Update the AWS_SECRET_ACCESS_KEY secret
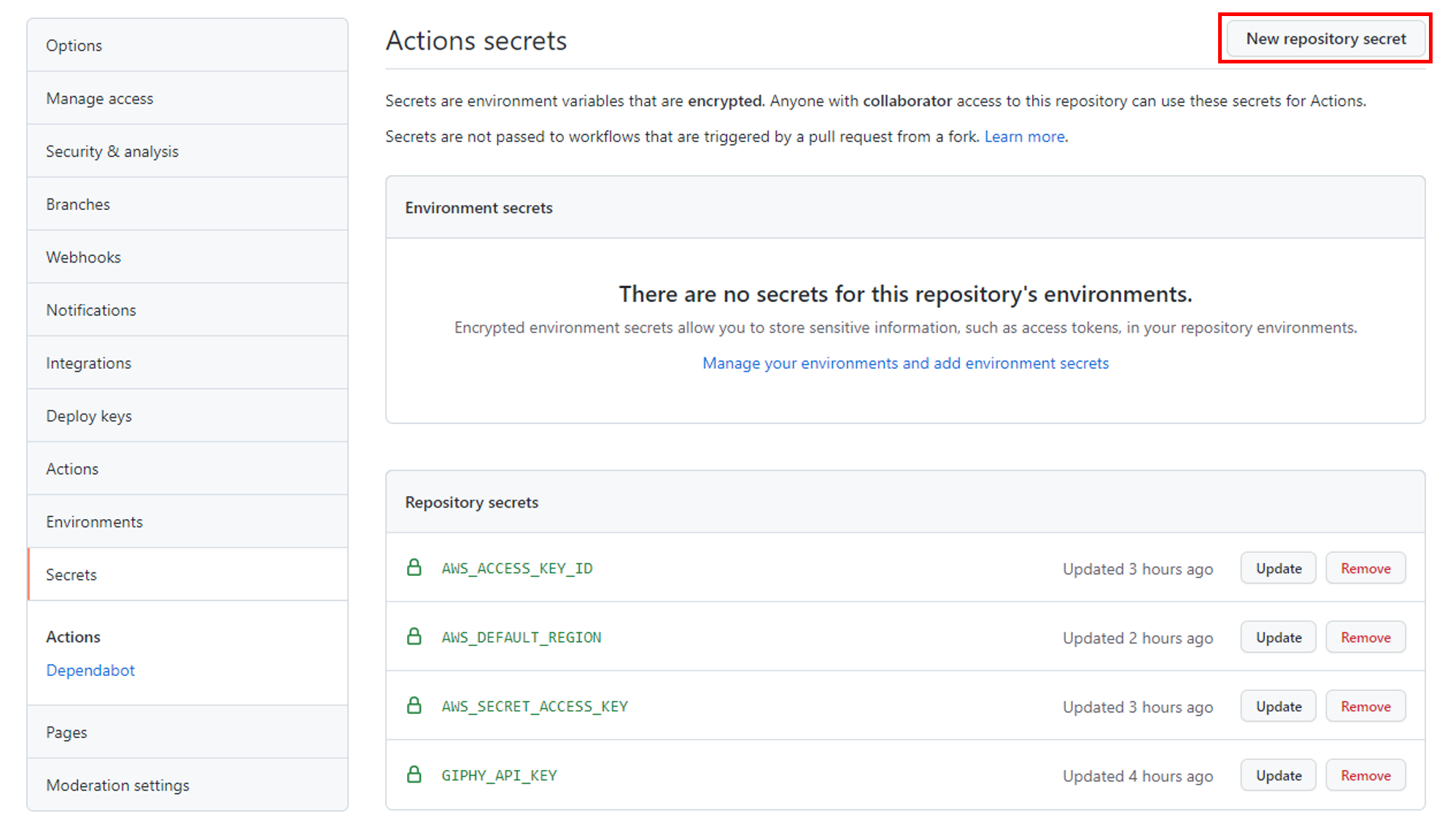This screenshot has width=1453, height=840. click(x=1278, y=707)
